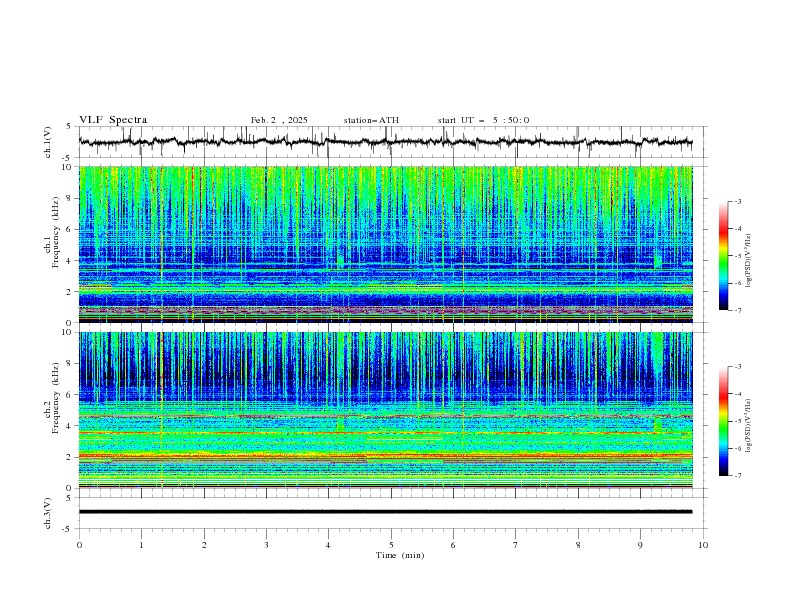The height and width of the screenshot is (612, 792).
Task: Click the ch.1 voltage waveform trace
Action: [386, 142]
